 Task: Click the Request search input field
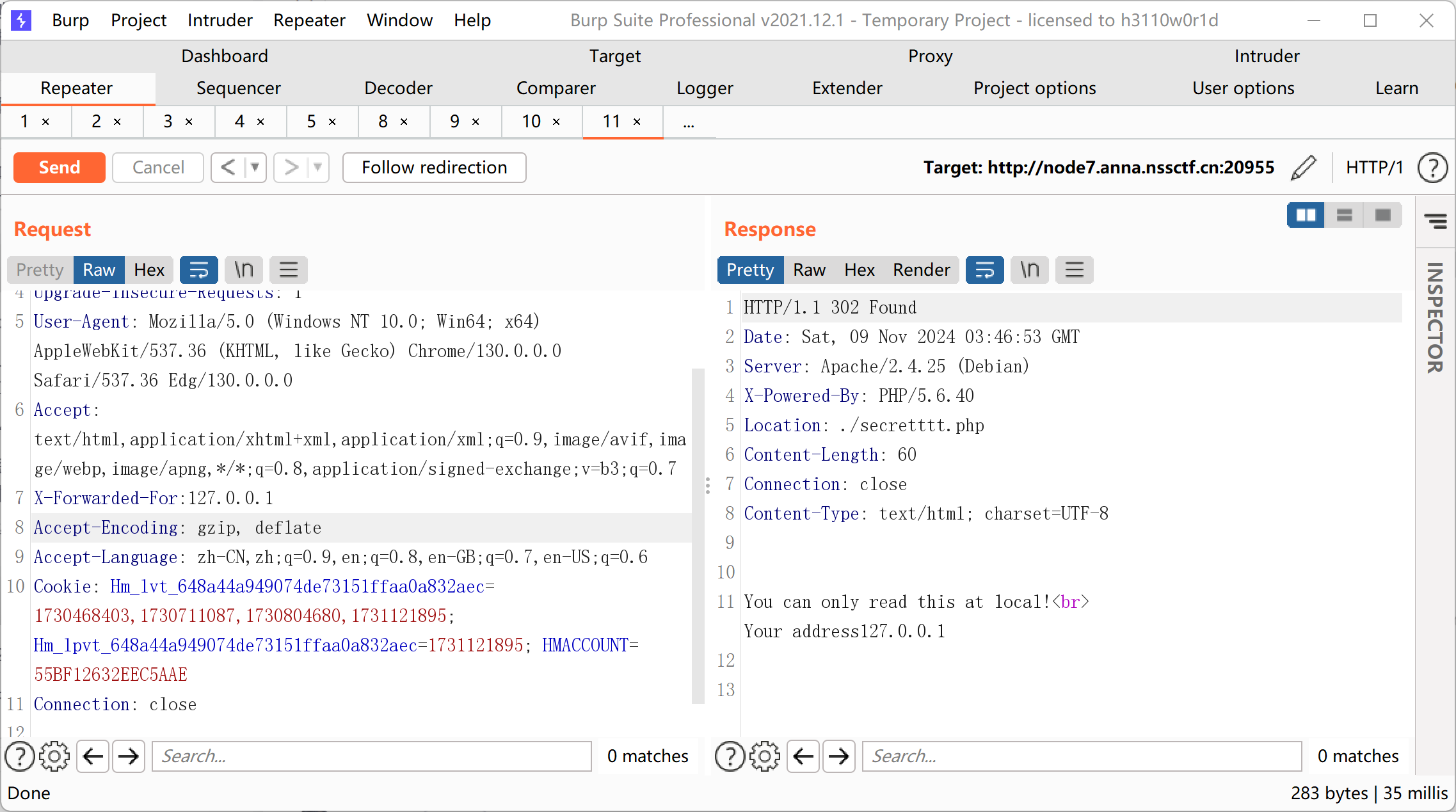coord(372,756)
